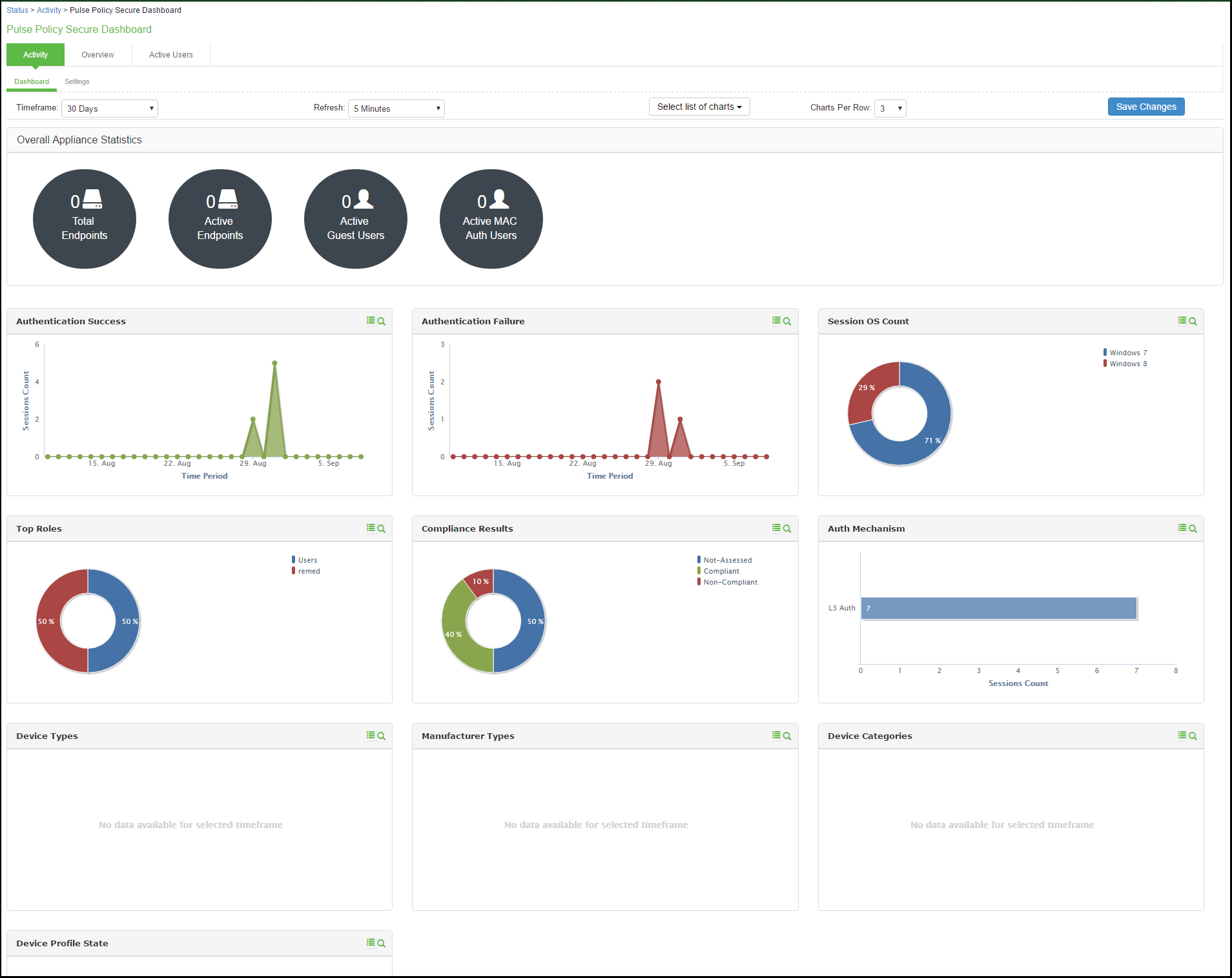
Task: Click the L3 Auth bar in Auth Mechanism chart
Action: click(x=998, y=609)
